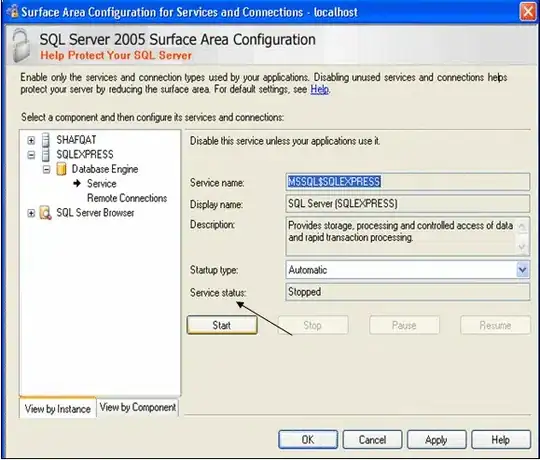Switch to View by Instance tab
Image resolution: width=540 pixels, height=460 pixels.
pyautogui.click(x=58, y=408)
